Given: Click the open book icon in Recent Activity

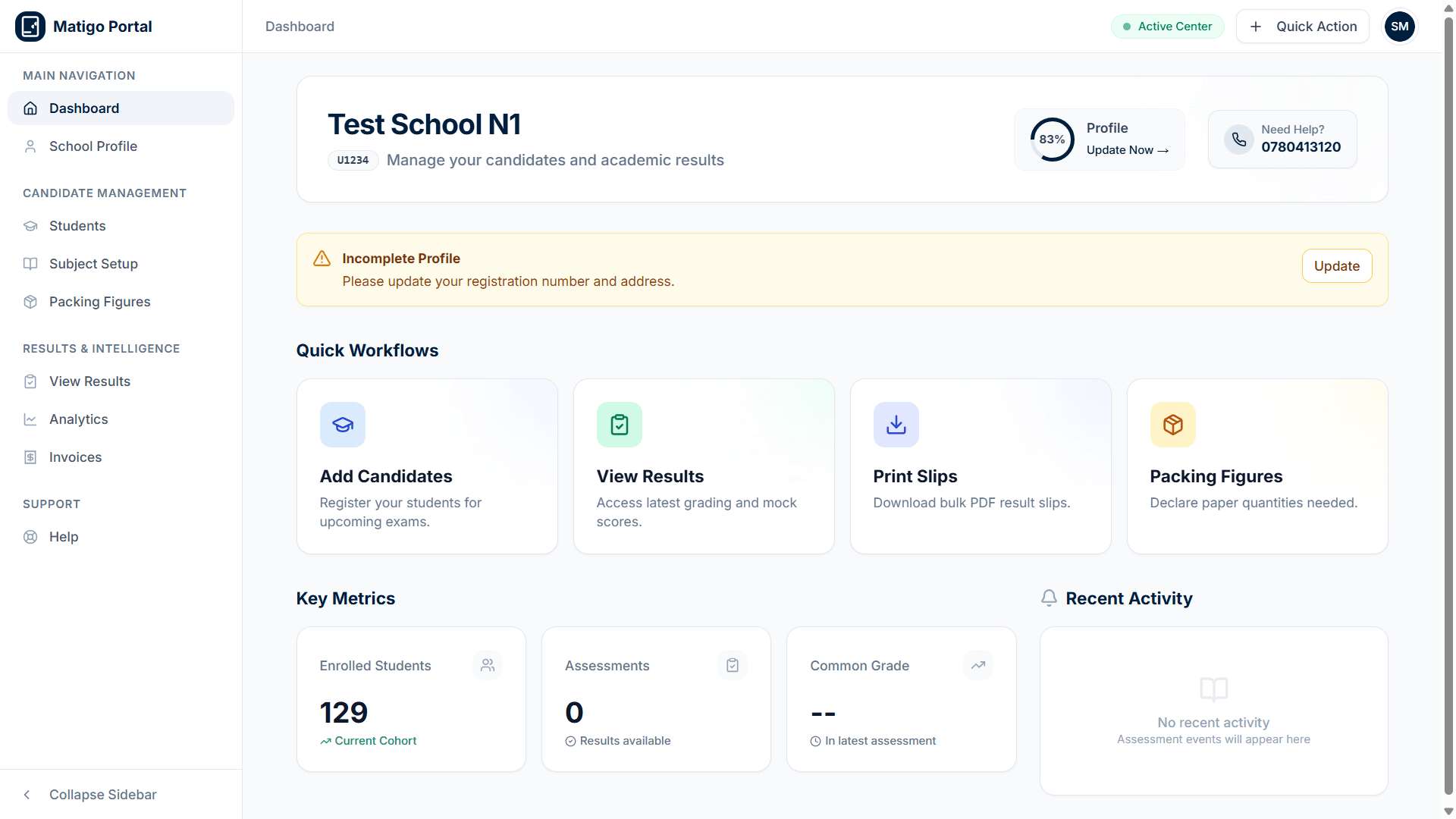Looking at the screenshot, I should [x=1214, y=689].
